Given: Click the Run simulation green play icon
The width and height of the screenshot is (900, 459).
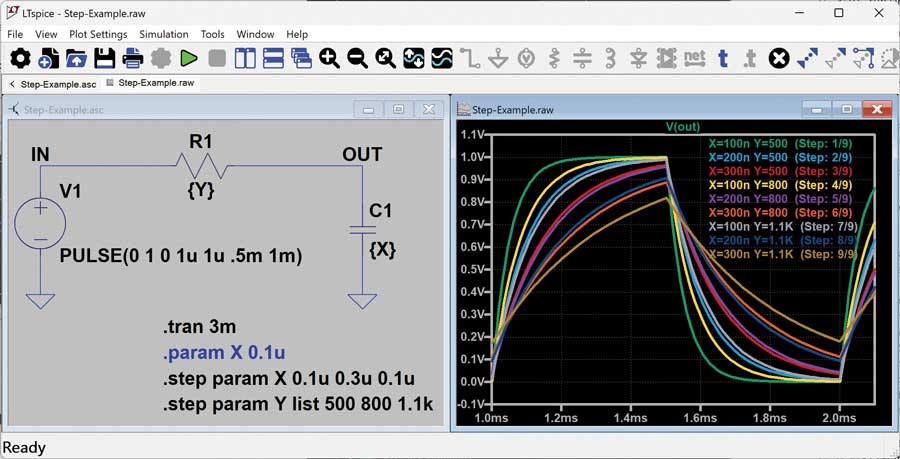Looking at the screenshot, I should click(189, 59).
